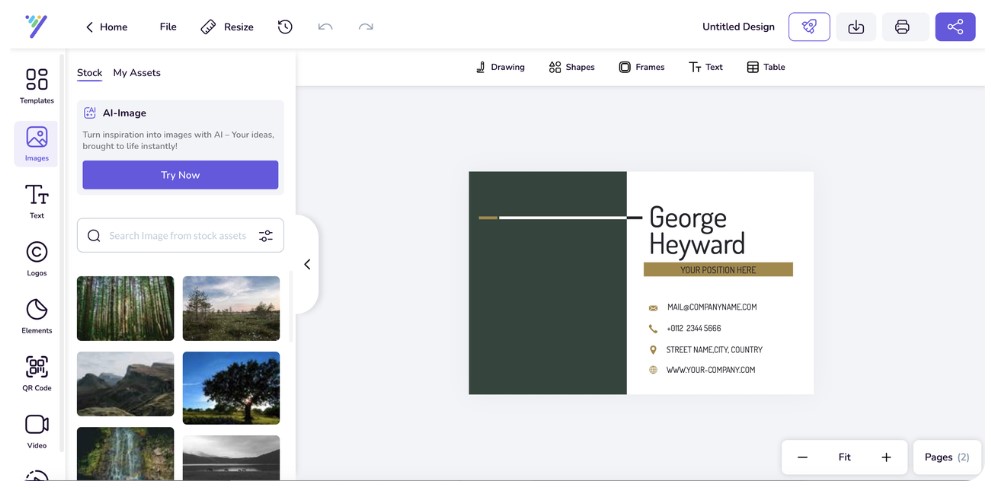Undo the last action
Screen dimensions: 991x490
[325, 27]
